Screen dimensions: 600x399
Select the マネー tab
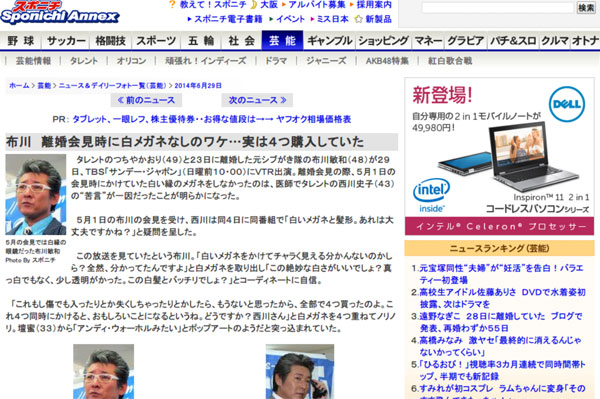coord(428,41)
